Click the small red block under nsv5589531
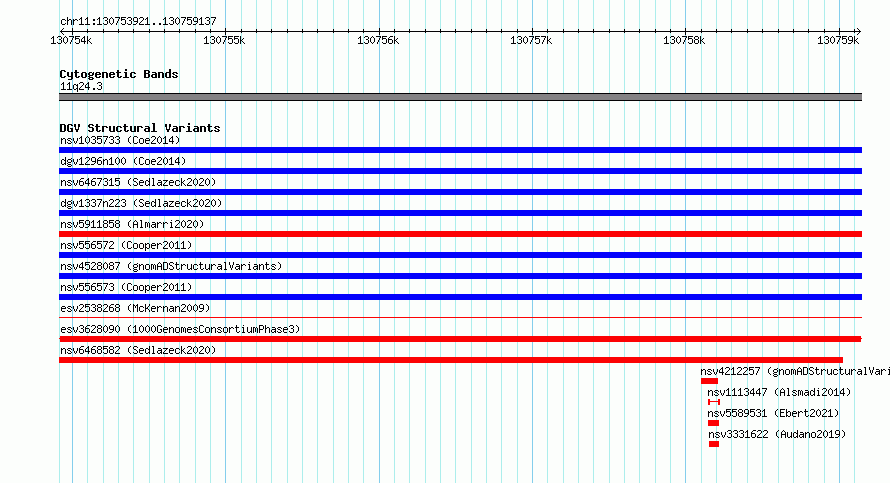The width and height of the screenshot is (890, 483). click(713, 423)
